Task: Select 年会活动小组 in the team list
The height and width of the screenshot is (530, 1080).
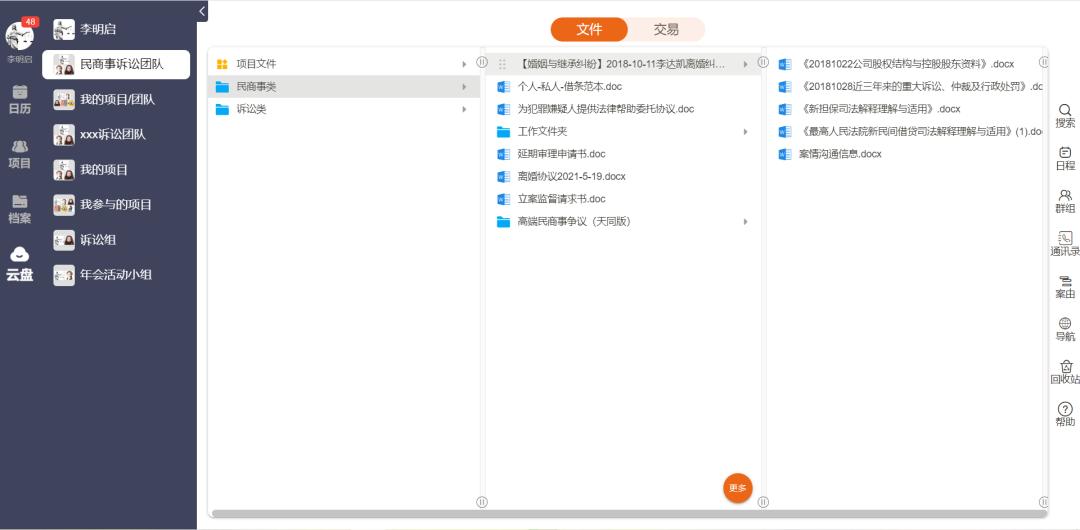Action: pyautogui.click(x=116, y=274)
